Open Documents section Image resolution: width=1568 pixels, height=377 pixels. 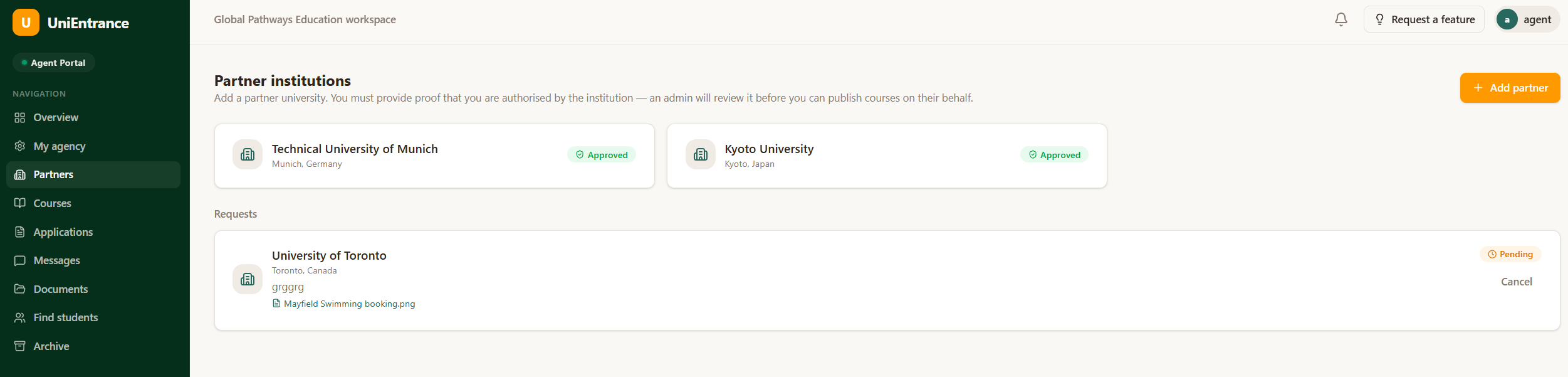click(x=93, y=289)
